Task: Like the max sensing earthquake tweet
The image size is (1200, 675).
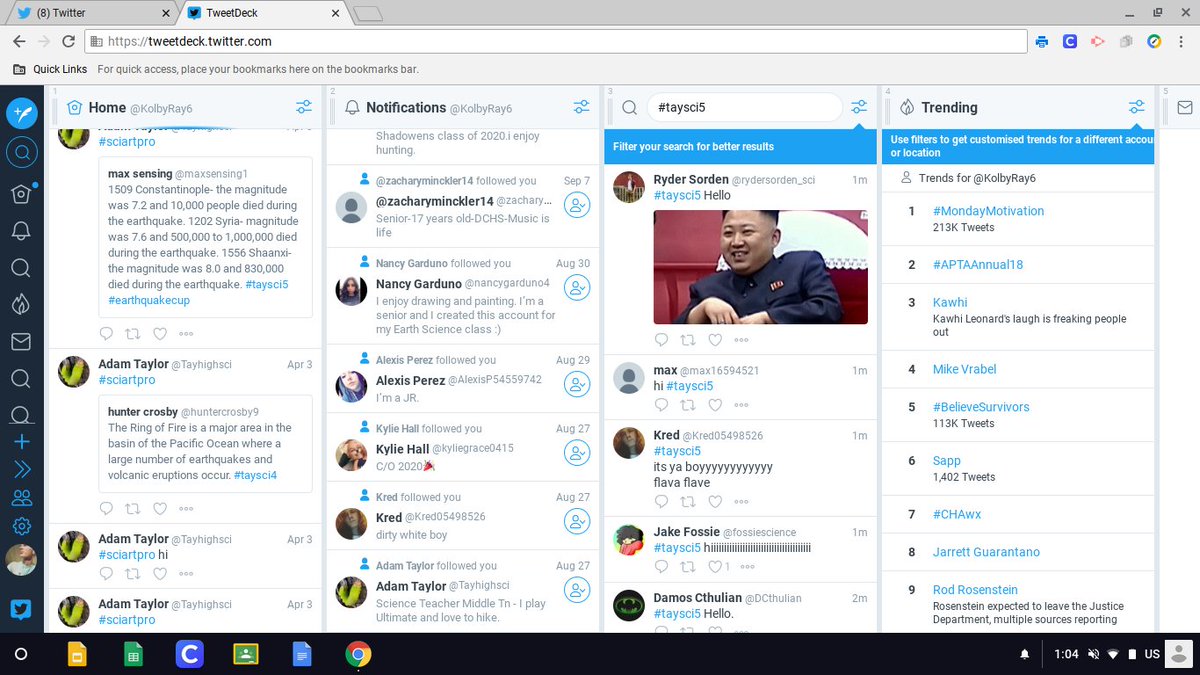Action: point(159,333)
